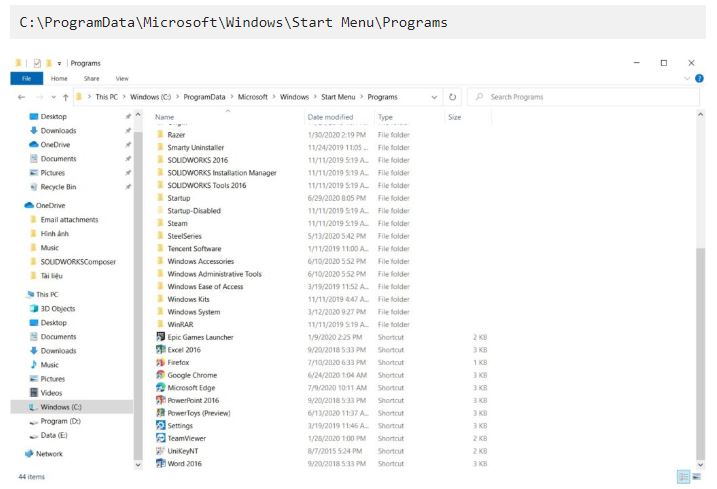Go up one folder level arrow

tap(65, 97)
